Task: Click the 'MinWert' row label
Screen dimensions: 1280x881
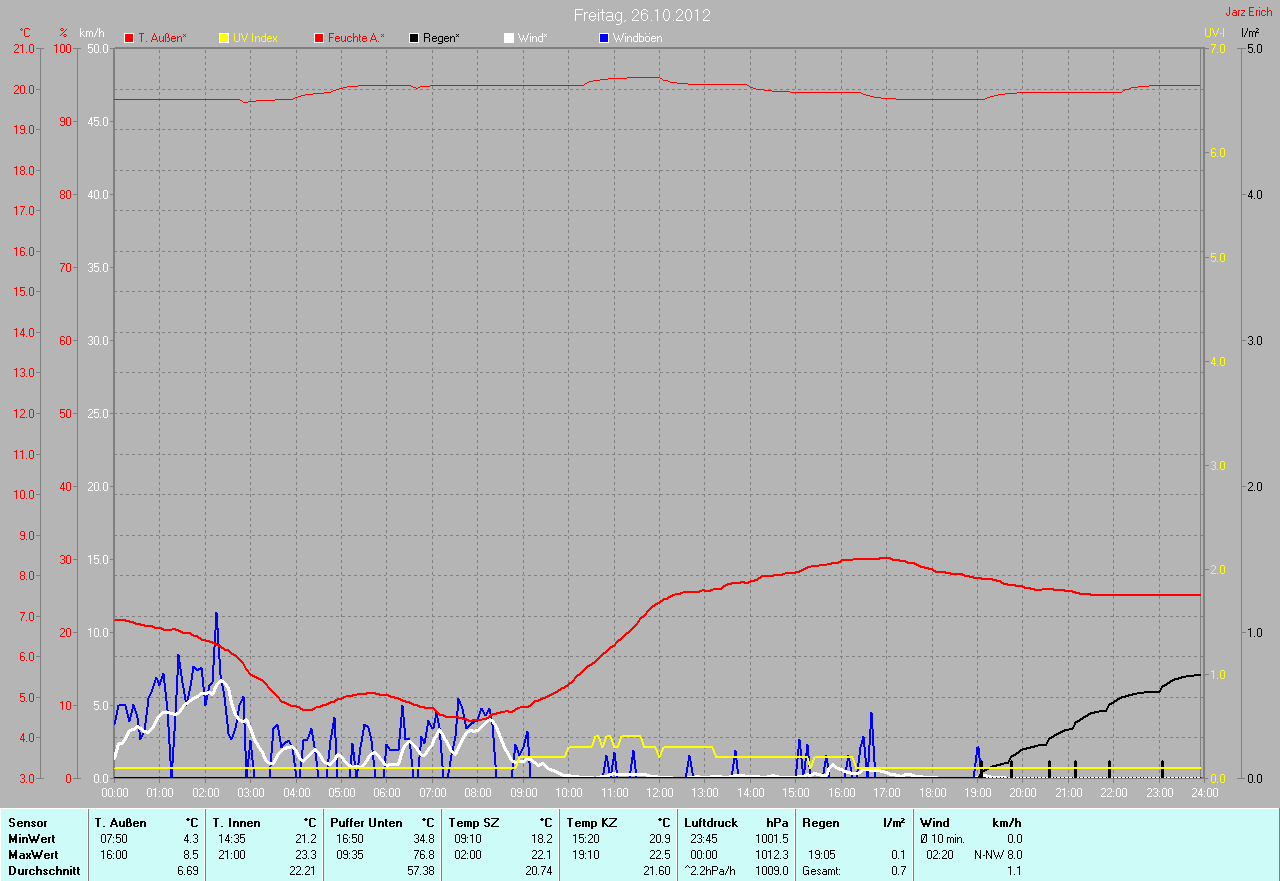Action: (32, 838)
